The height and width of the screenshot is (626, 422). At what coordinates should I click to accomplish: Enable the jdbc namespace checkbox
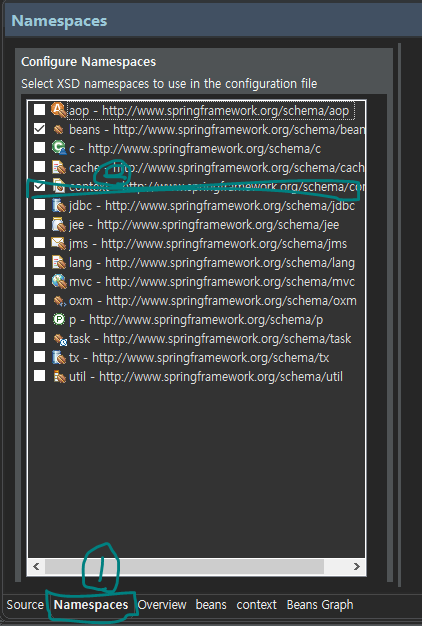[x=39, y=204]
